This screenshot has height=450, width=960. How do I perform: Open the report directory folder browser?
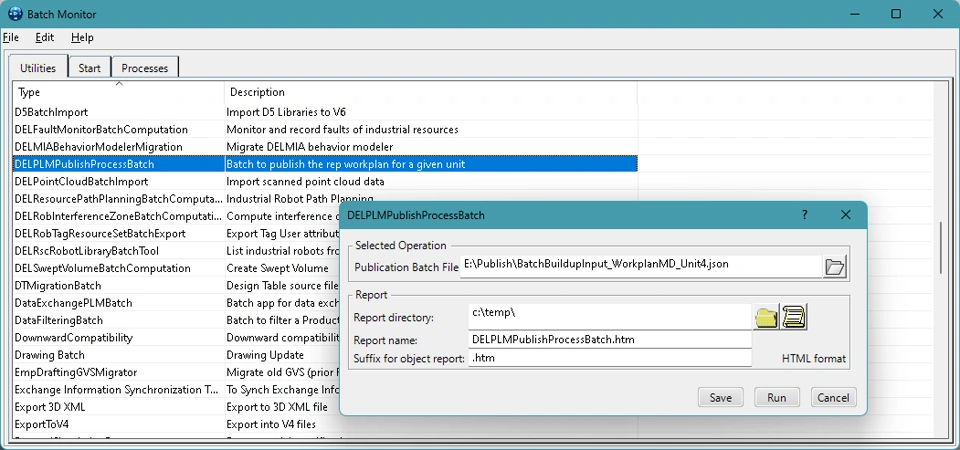[766, 317]
